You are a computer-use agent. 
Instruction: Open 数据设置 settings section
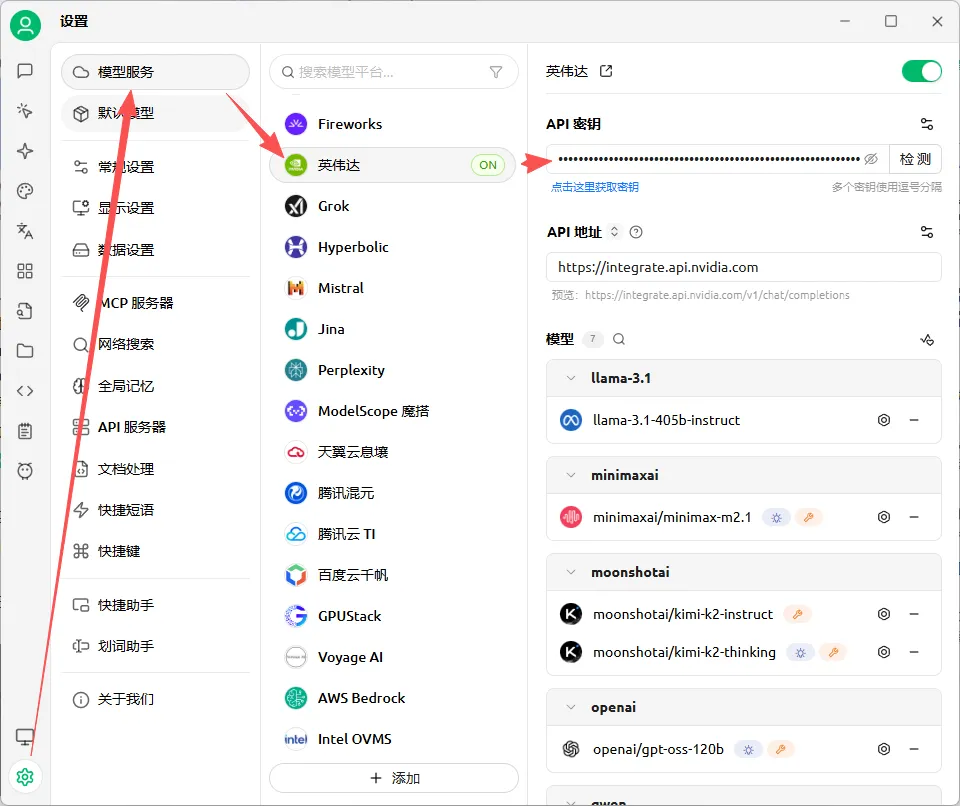click(x=156, y=250)
